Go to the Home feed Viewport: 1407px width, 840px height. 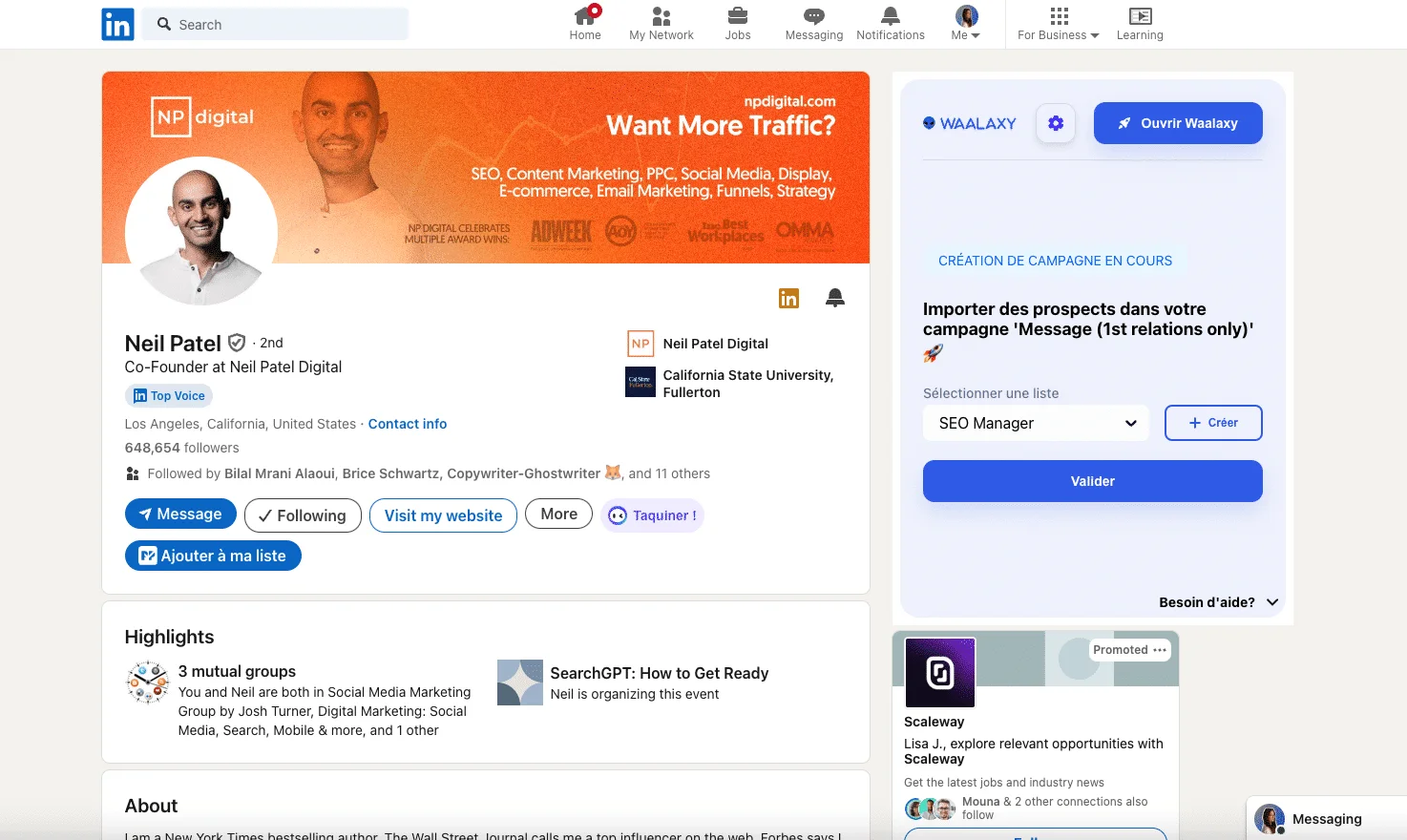pos(585,24)
